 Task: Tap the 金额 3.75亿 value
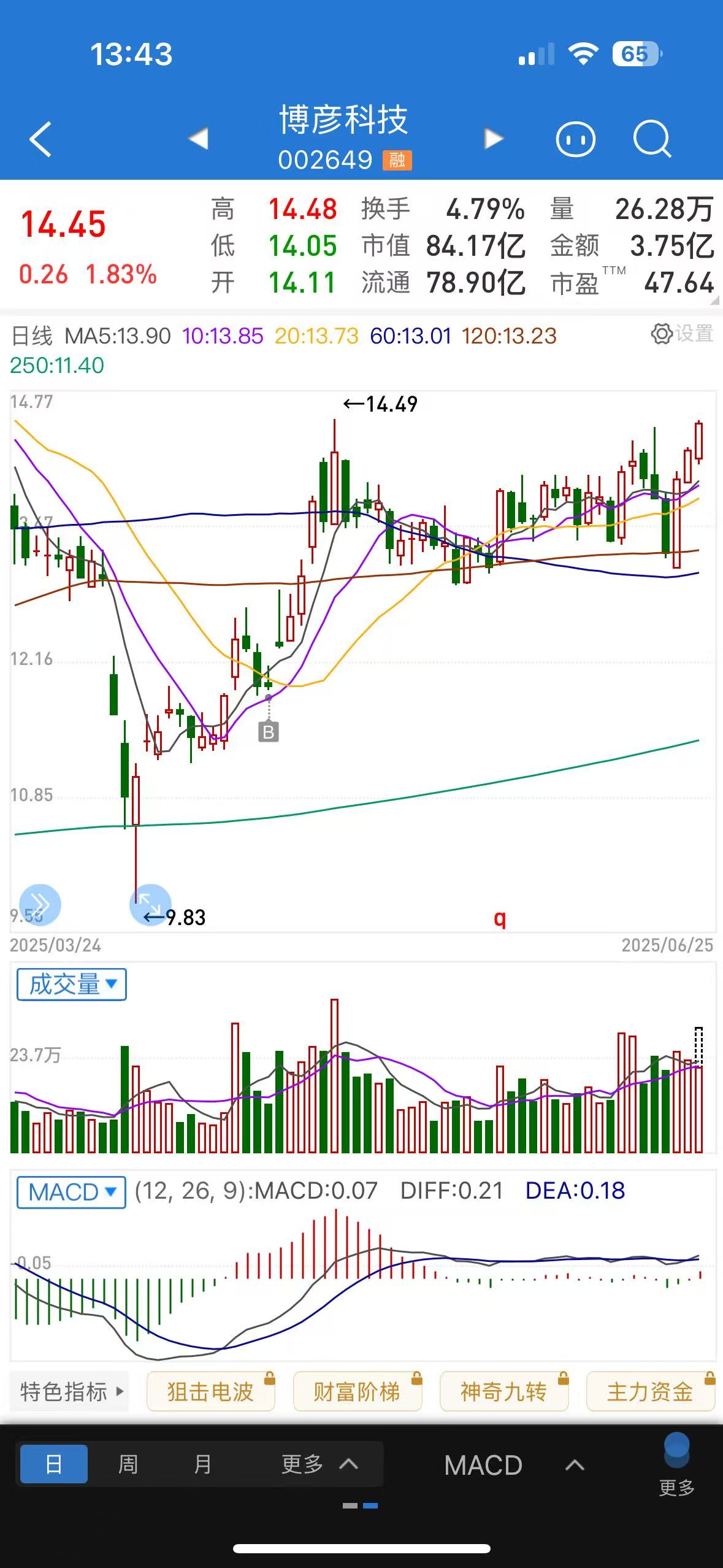[x=672, y=246]
